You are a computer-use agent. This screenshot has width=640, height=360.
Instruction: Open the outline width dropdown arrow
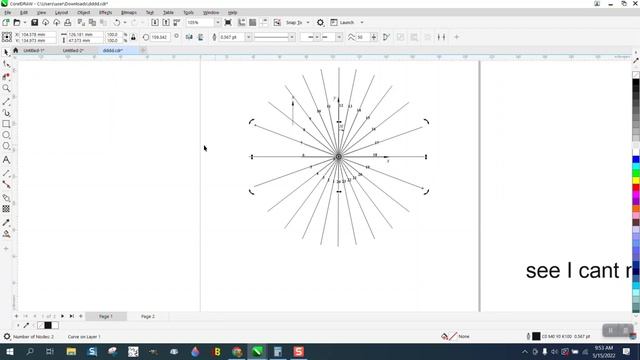[248, 37]
